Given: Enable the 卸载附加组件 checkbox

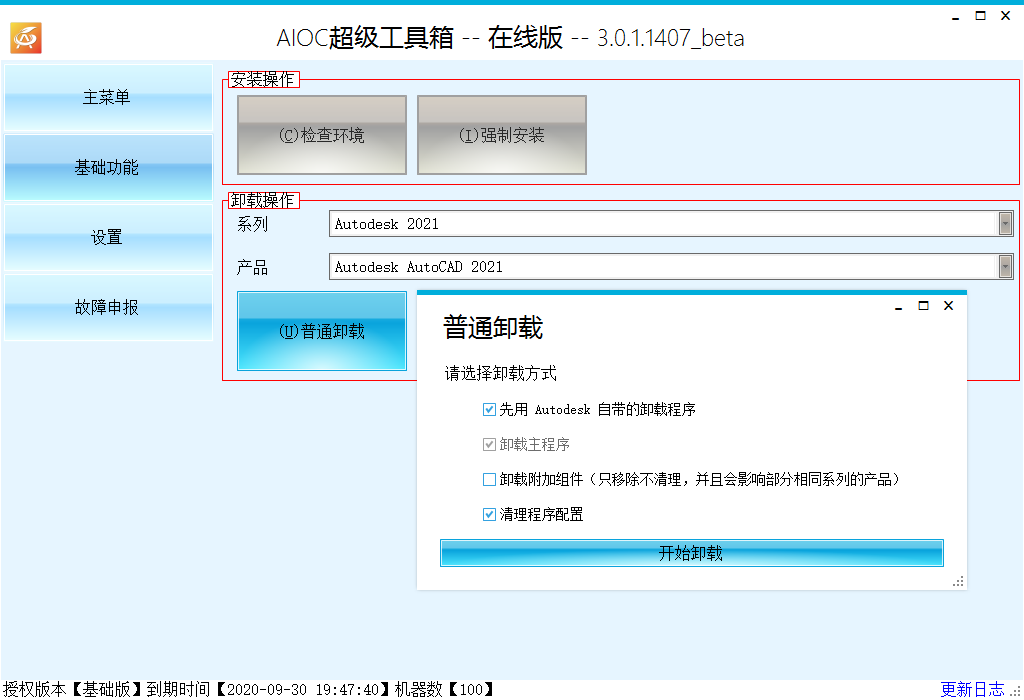Looking at the screenshot, I should coord(489,478).
